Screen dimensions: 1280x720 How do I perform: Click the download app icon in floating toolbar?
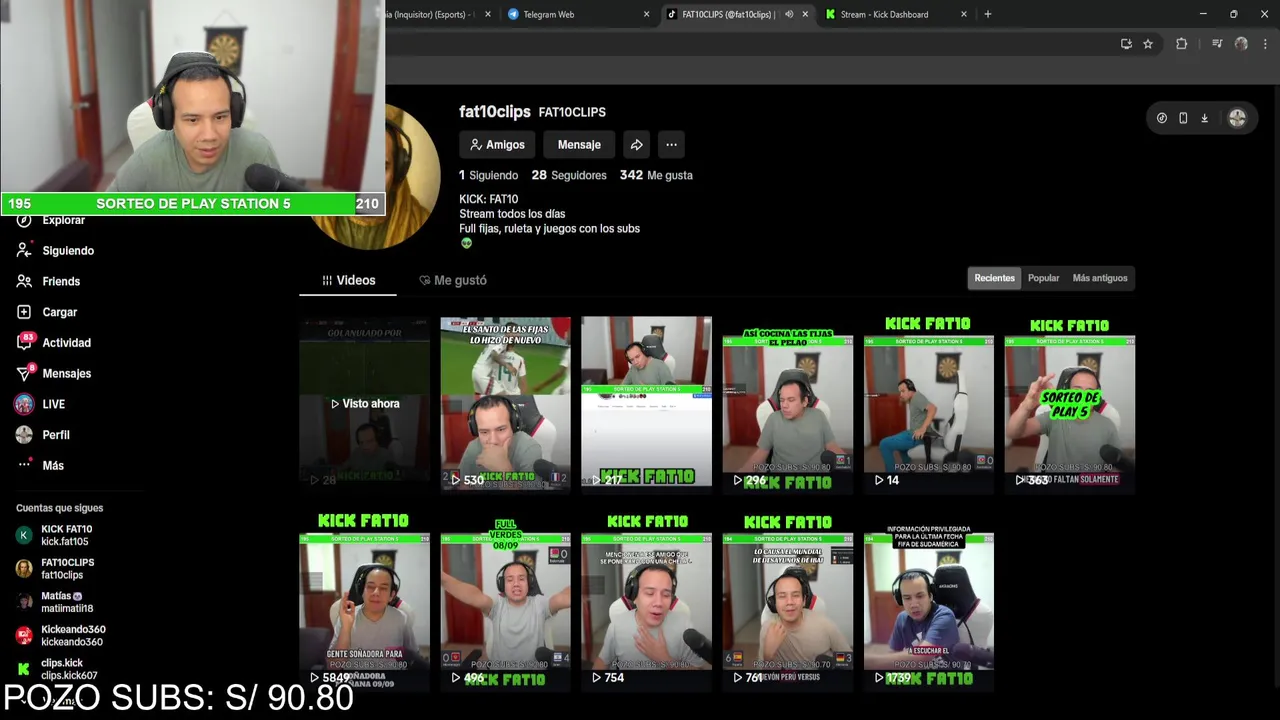(1204, 118)
